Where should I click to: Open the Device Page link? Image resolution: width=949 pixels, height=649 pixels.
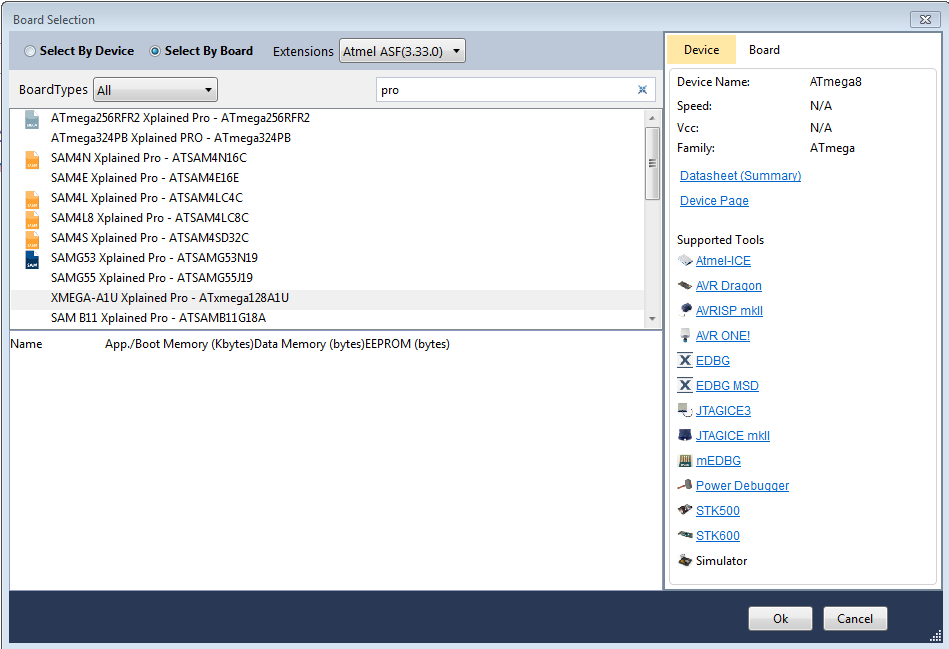point(714,200)
